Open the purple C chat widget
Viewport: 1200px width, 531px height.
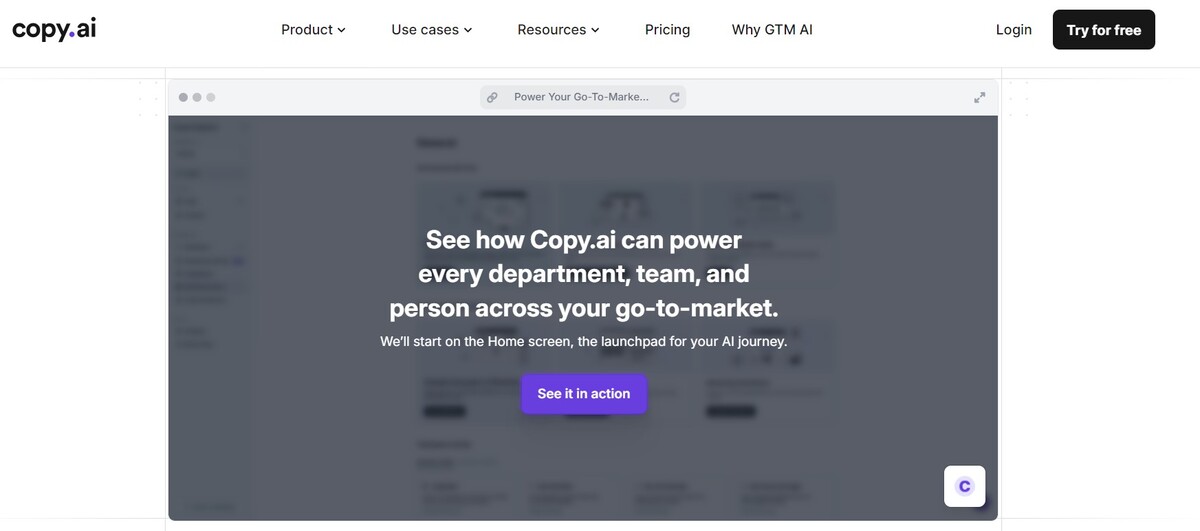tap(965, 486)
